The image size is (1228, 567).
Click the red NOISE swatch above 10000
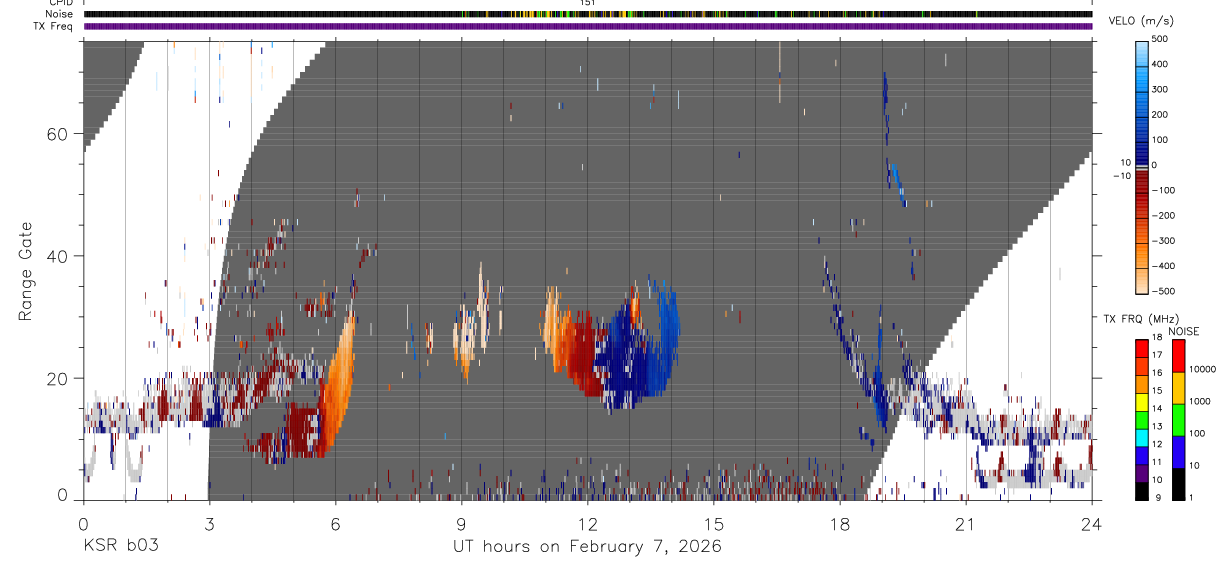(x=1178, y=356)
